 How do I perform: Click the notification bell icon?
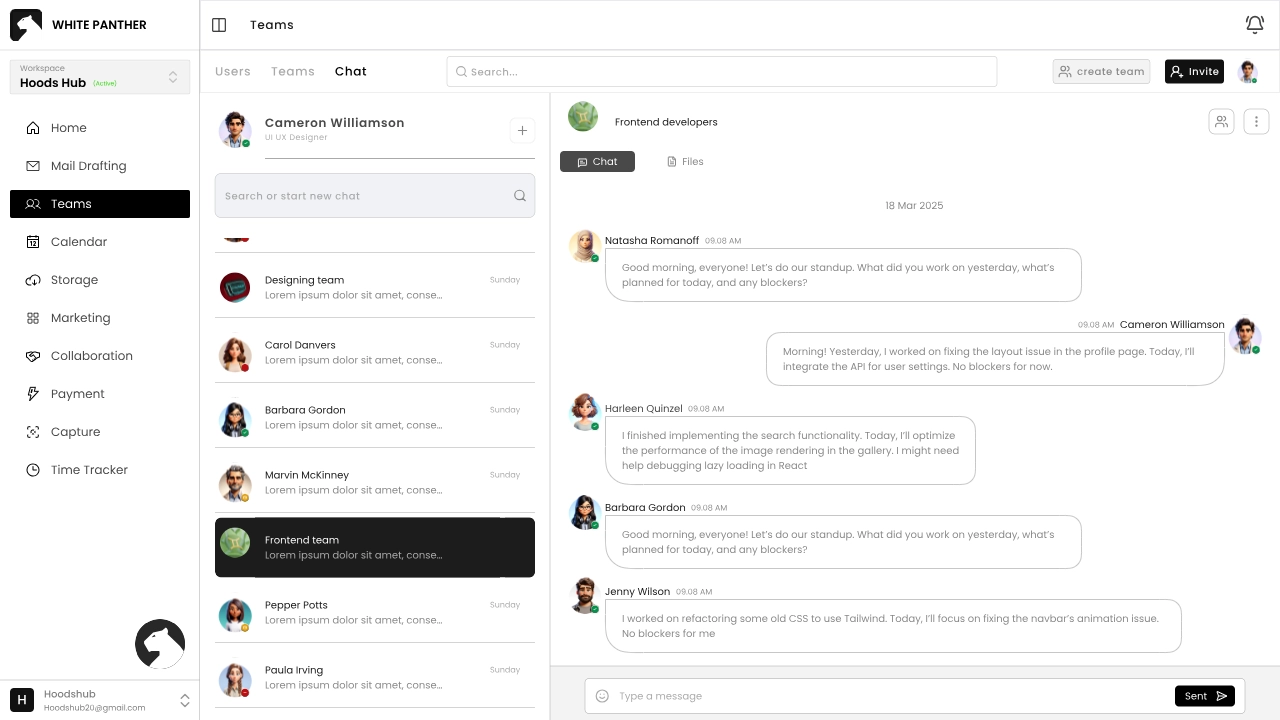(1254, 25)
